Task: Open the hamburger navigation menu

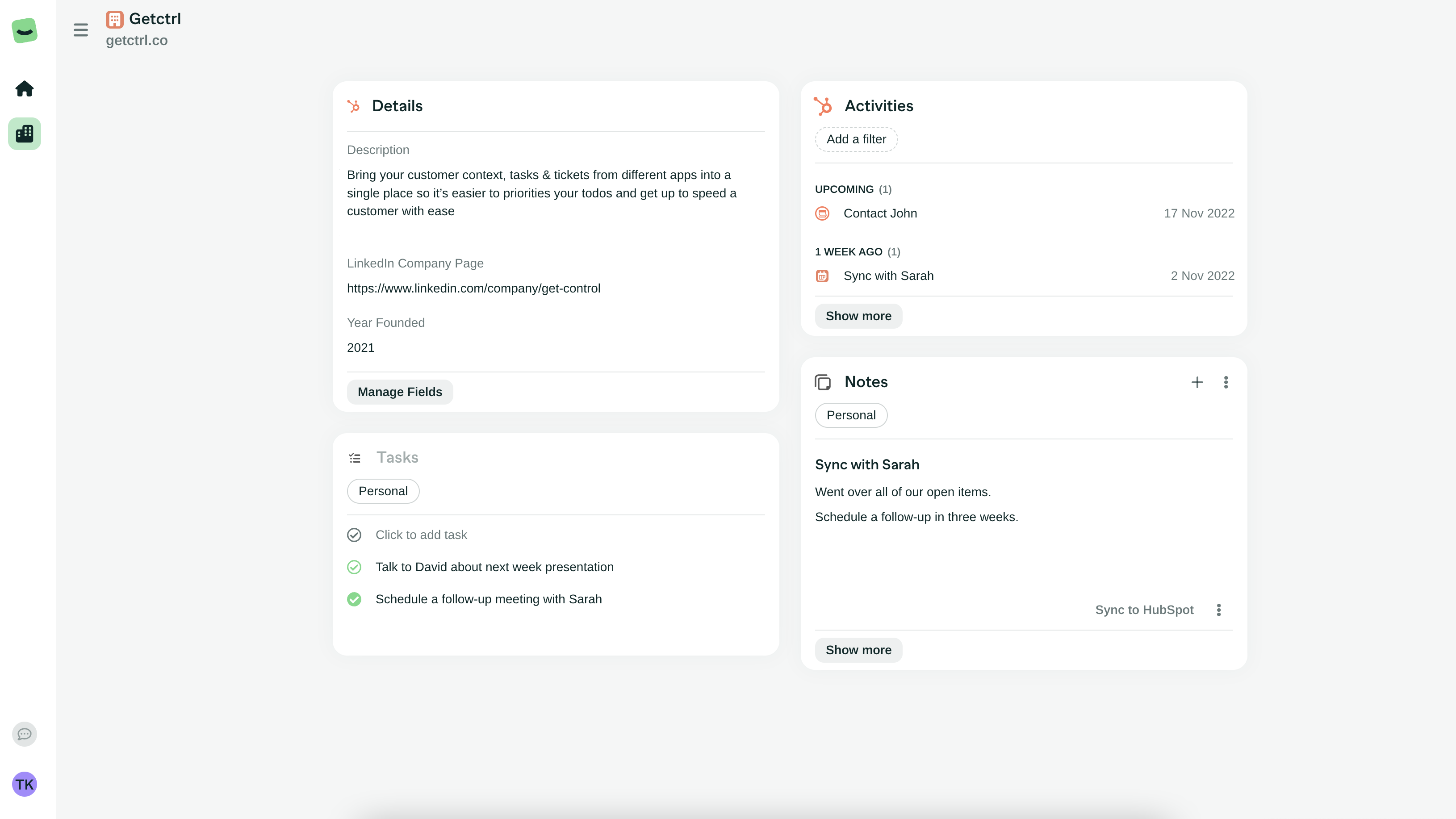Action: (x=81, y=29)
